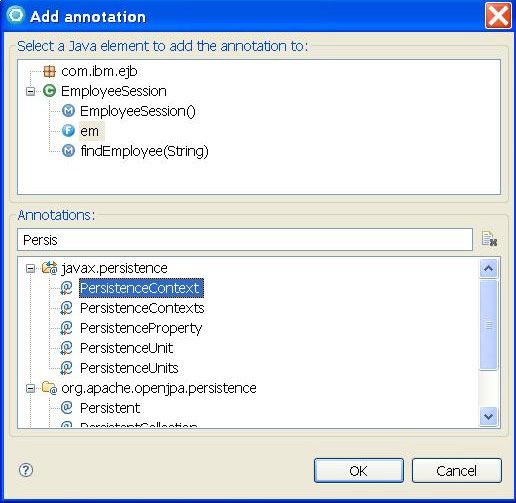Click the com.ibm.ejb package icon
The width and height of the screenshot is (516, 503).
[49, 71]
